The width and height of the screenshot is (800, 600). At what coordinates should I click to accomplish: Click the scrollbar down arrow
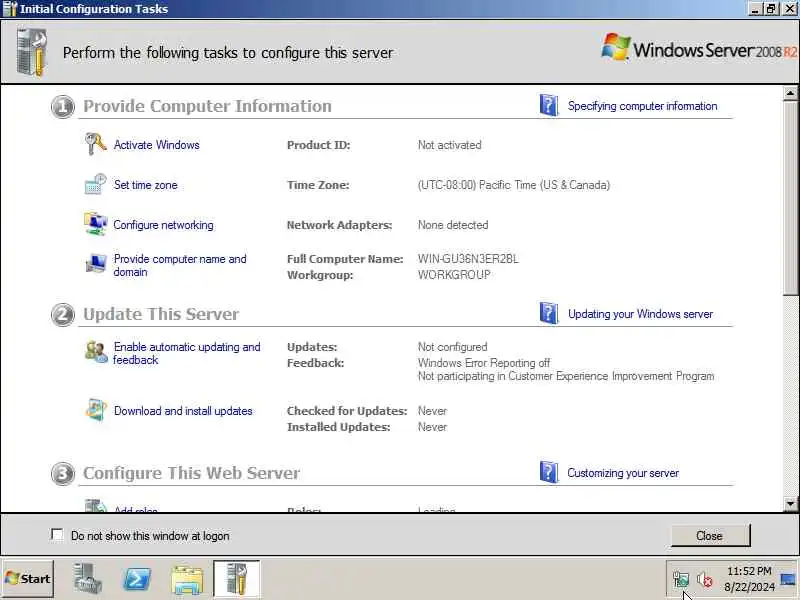click(790, 504)
